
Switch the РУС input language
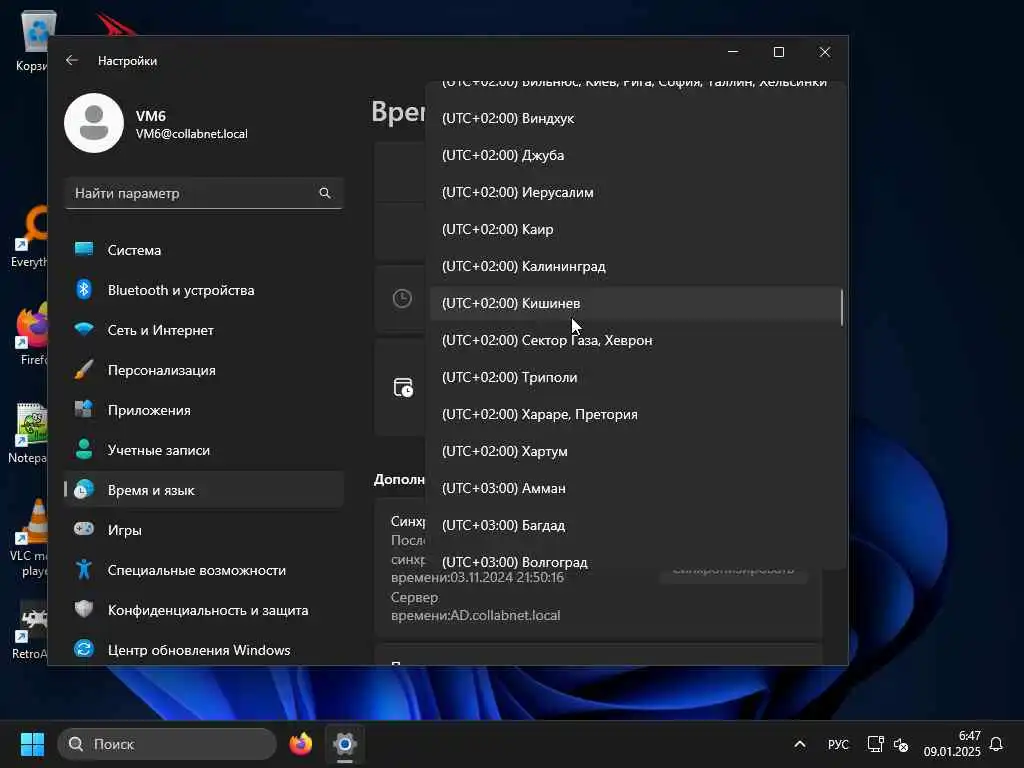[838, 744]
